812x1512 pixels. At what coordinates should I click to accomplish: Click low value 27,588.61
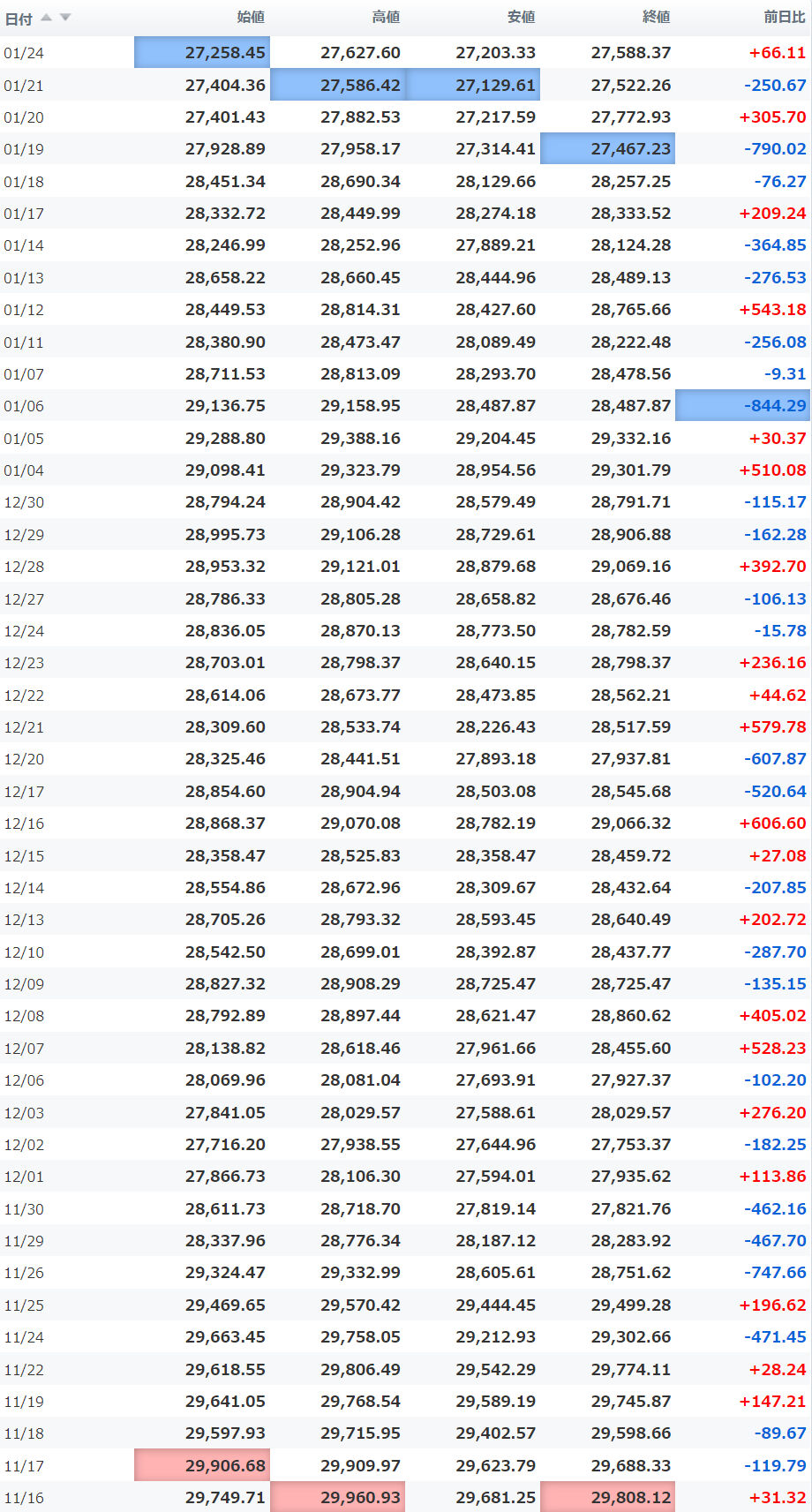(x=495, y=1113)
